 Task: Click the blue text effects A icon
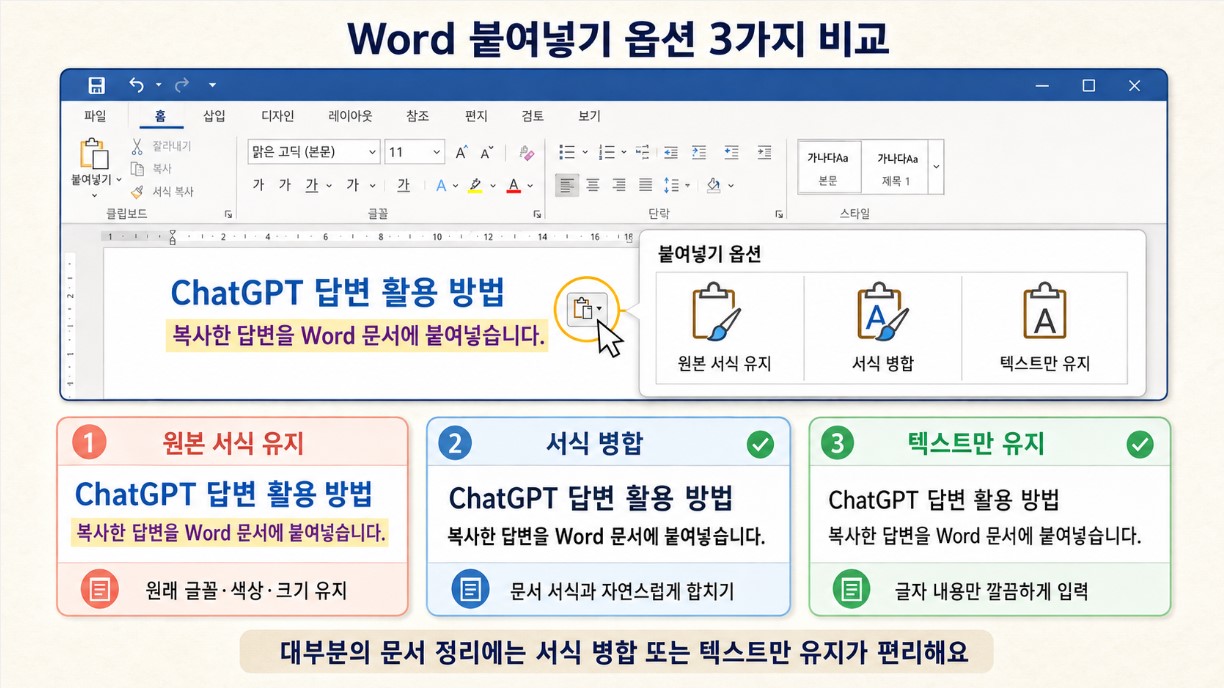click(x=441, y=185)
